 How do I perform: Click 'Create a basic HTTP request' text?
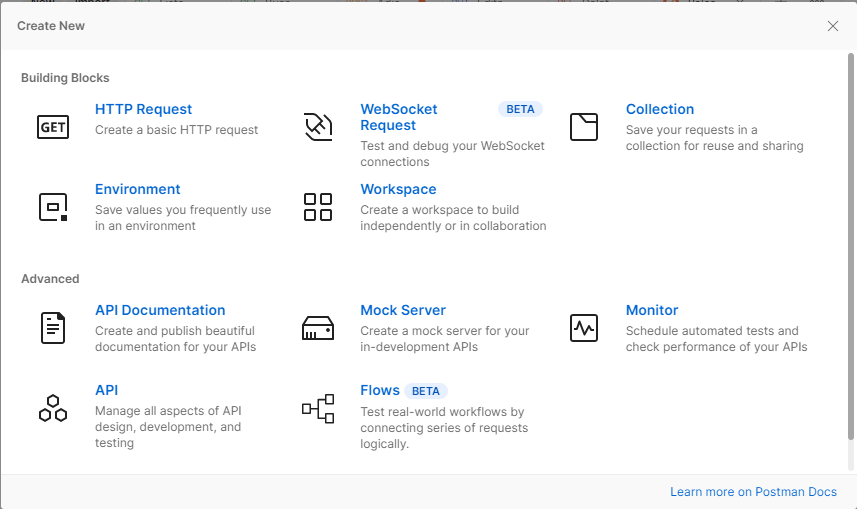(177, 130)
